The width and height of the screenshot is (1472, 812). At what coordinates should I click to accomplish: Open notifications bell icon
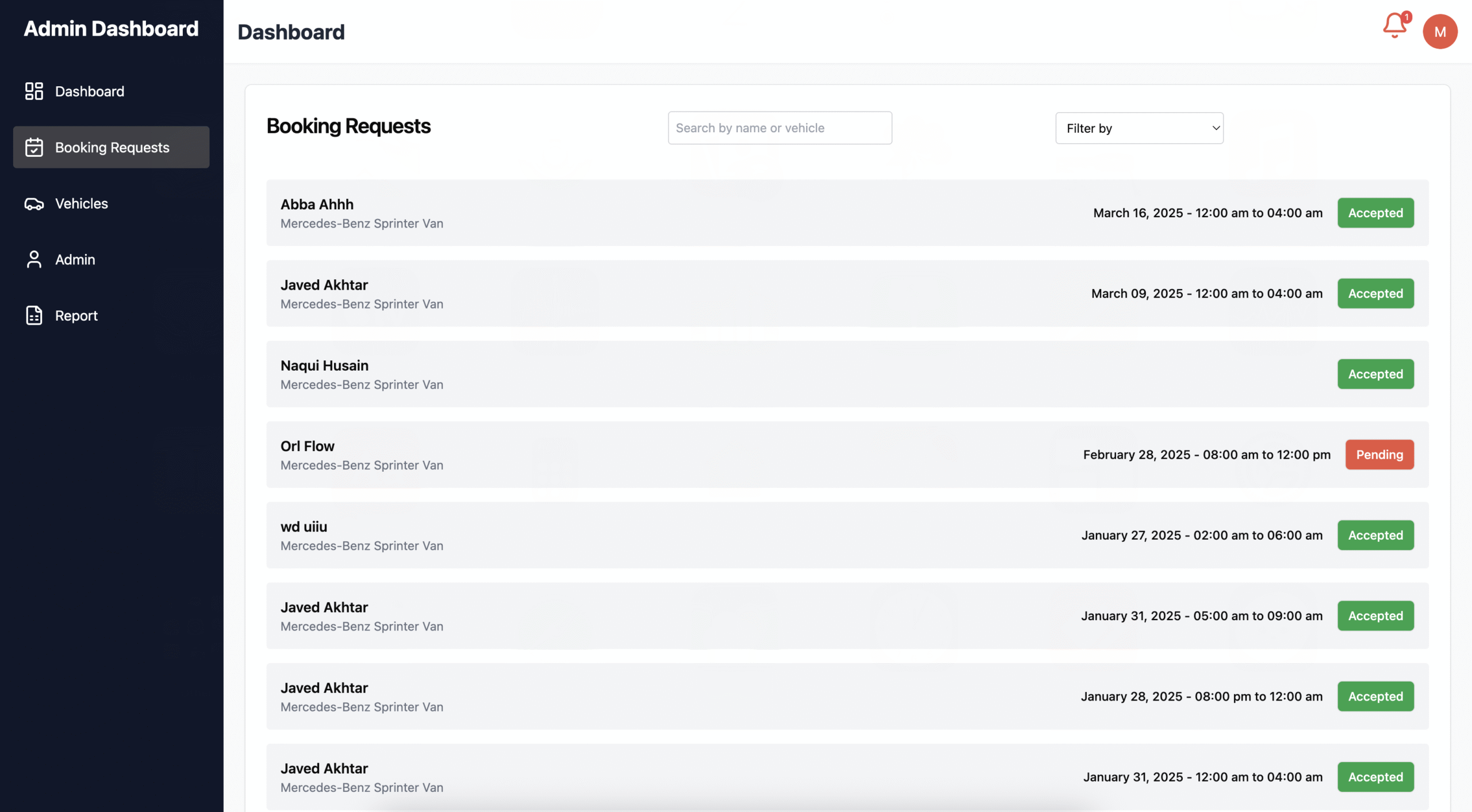pos(1394,26)
